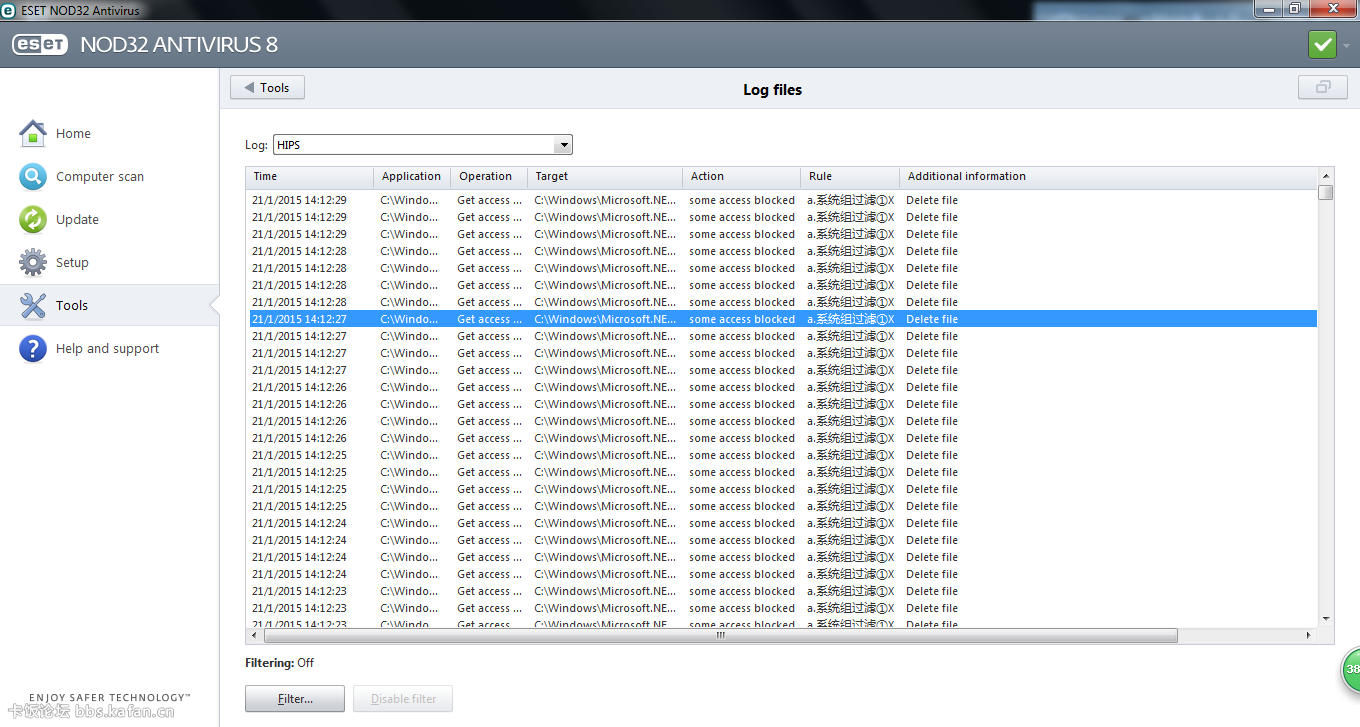Select the first 14:12:25 log entry
This screenshot has width=1360, height=727.
782,455
